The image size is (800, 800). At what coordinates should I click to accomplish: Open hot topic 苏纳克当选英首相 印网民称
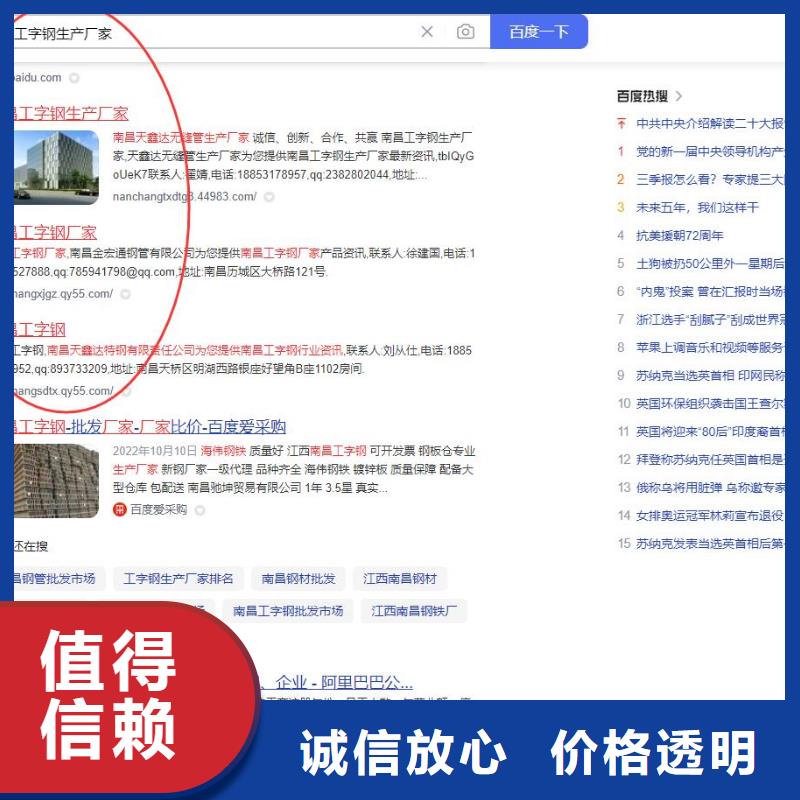tap(710, 376)
